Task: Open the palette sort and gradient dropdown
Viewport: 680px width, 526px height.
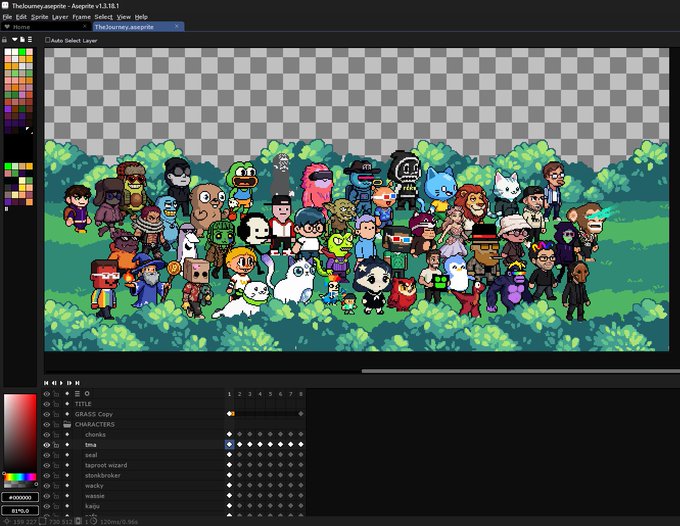Action: coord(15,39)
